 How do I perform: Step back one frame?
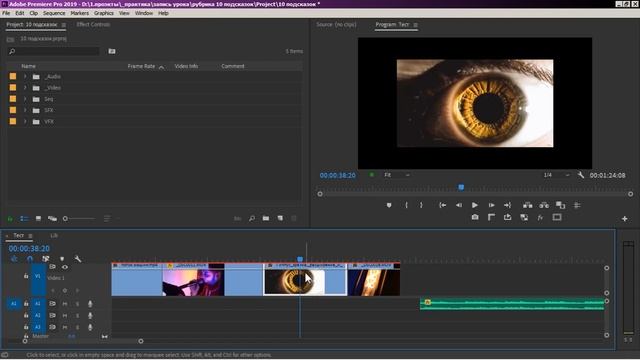[459, 205]
